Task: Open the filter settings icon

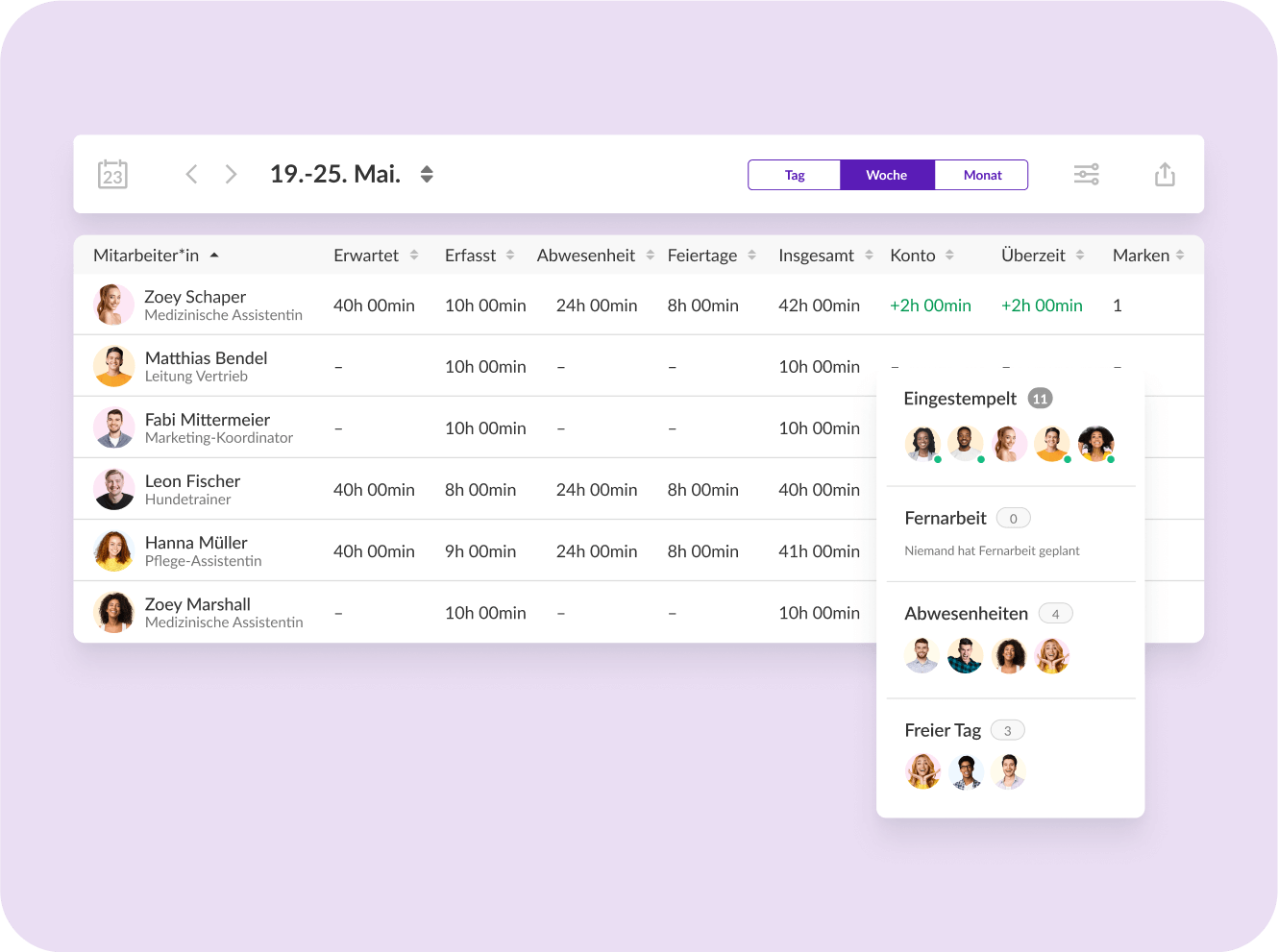Action: click(1086, 174)
